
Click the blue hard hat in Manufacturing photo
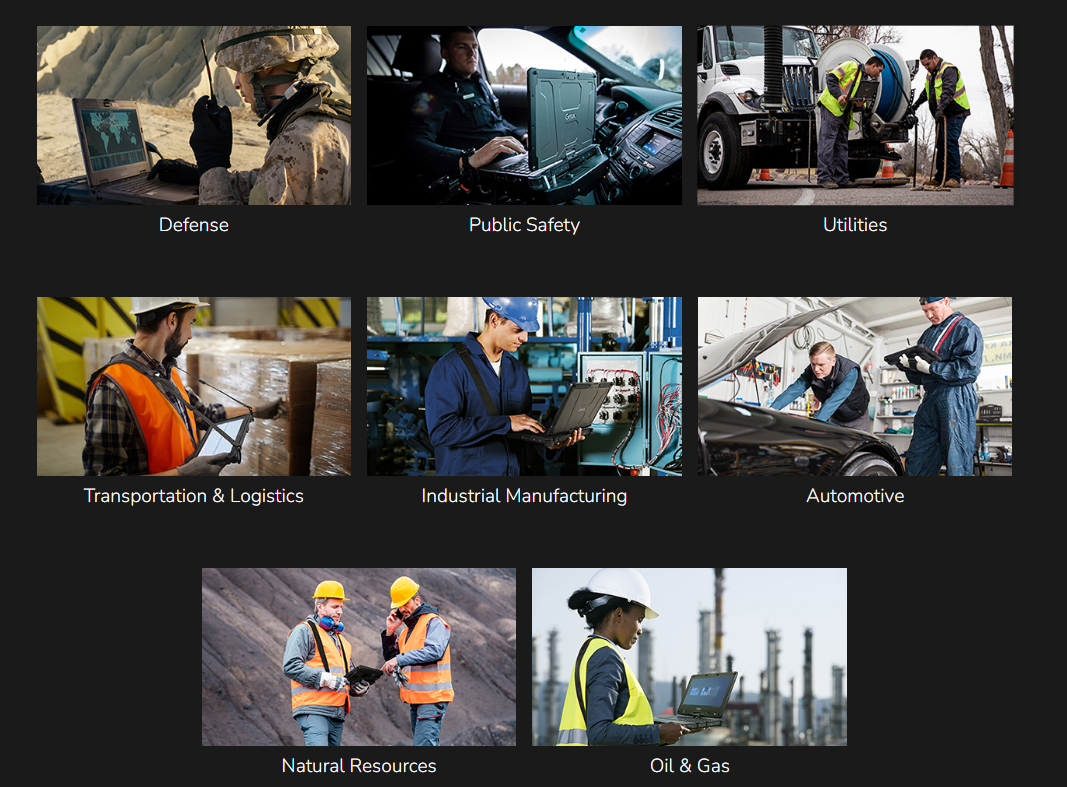(x=515, y=311)
